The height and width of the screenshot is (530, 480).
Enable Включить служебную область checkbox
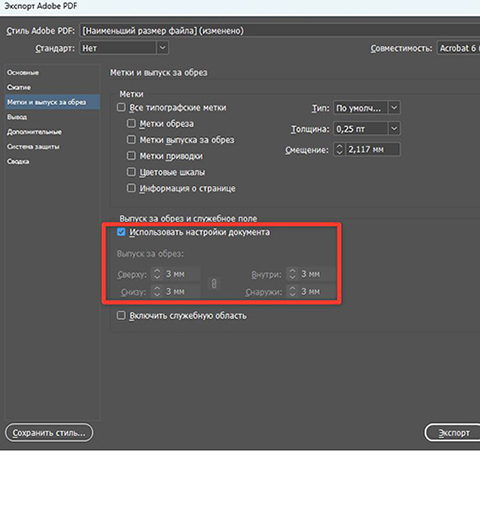click(121, 316)
